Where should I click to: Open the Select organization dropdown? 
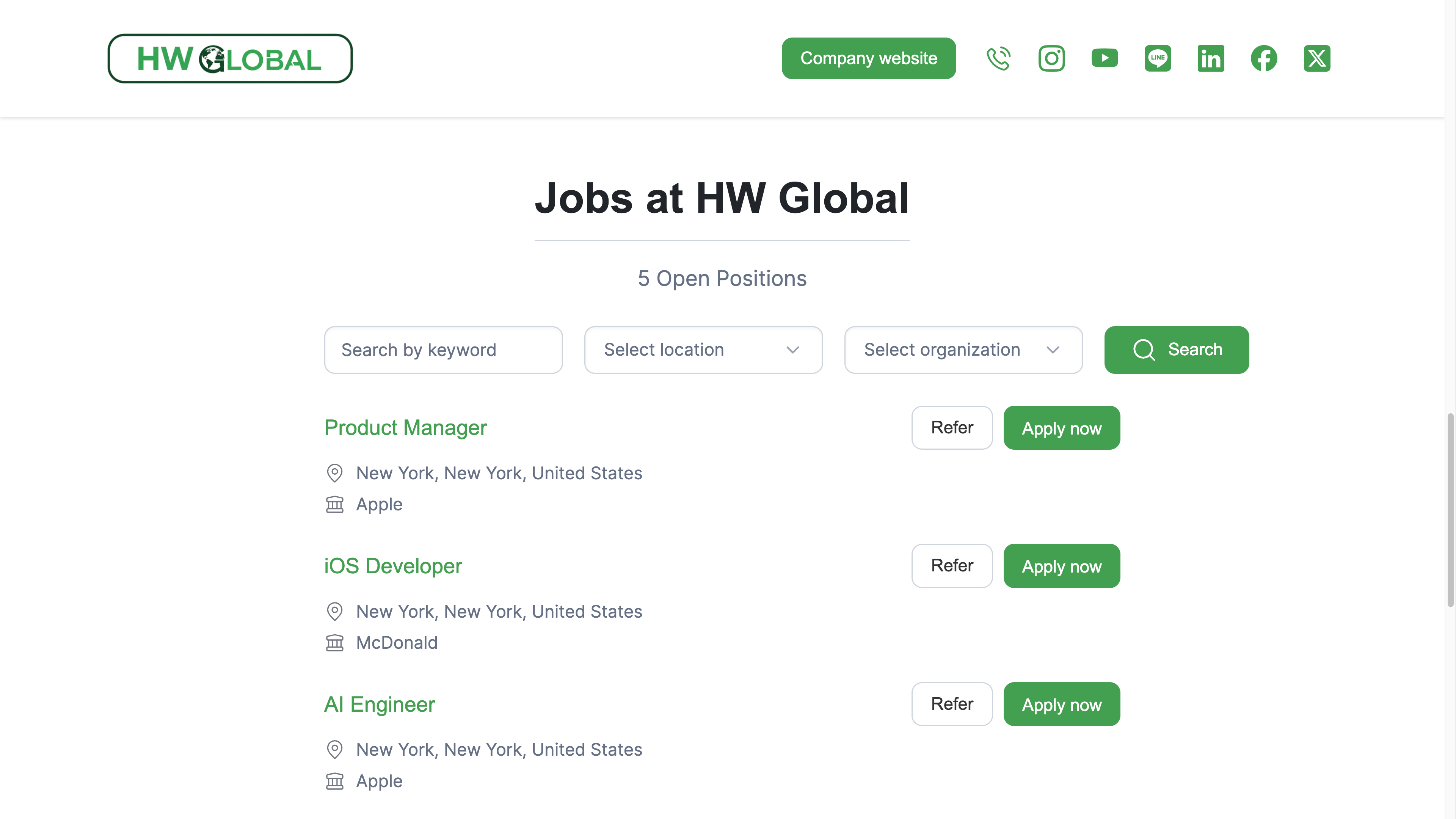(x=963, y=350)
